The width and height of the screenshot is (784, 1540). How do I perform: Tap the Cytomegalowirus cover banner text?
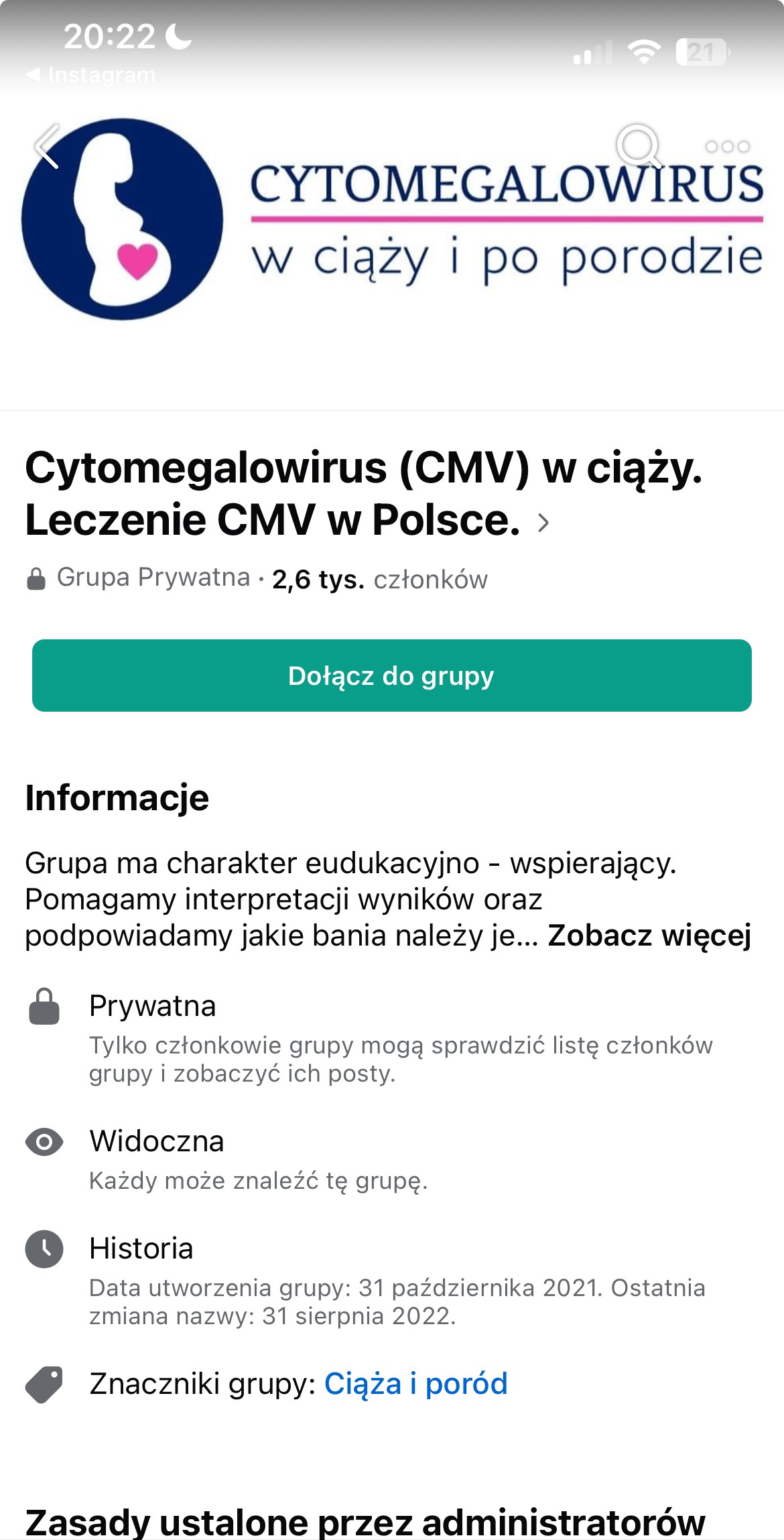click(x=507, y=221)
